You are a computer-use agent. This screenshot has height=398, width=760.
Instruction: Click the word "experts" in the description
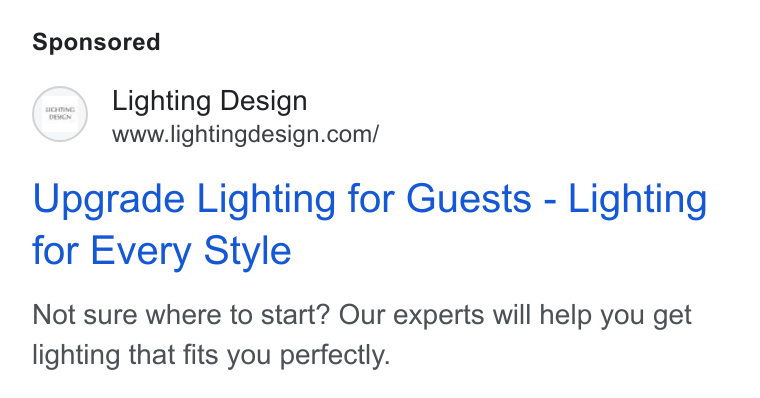[438, 317]
